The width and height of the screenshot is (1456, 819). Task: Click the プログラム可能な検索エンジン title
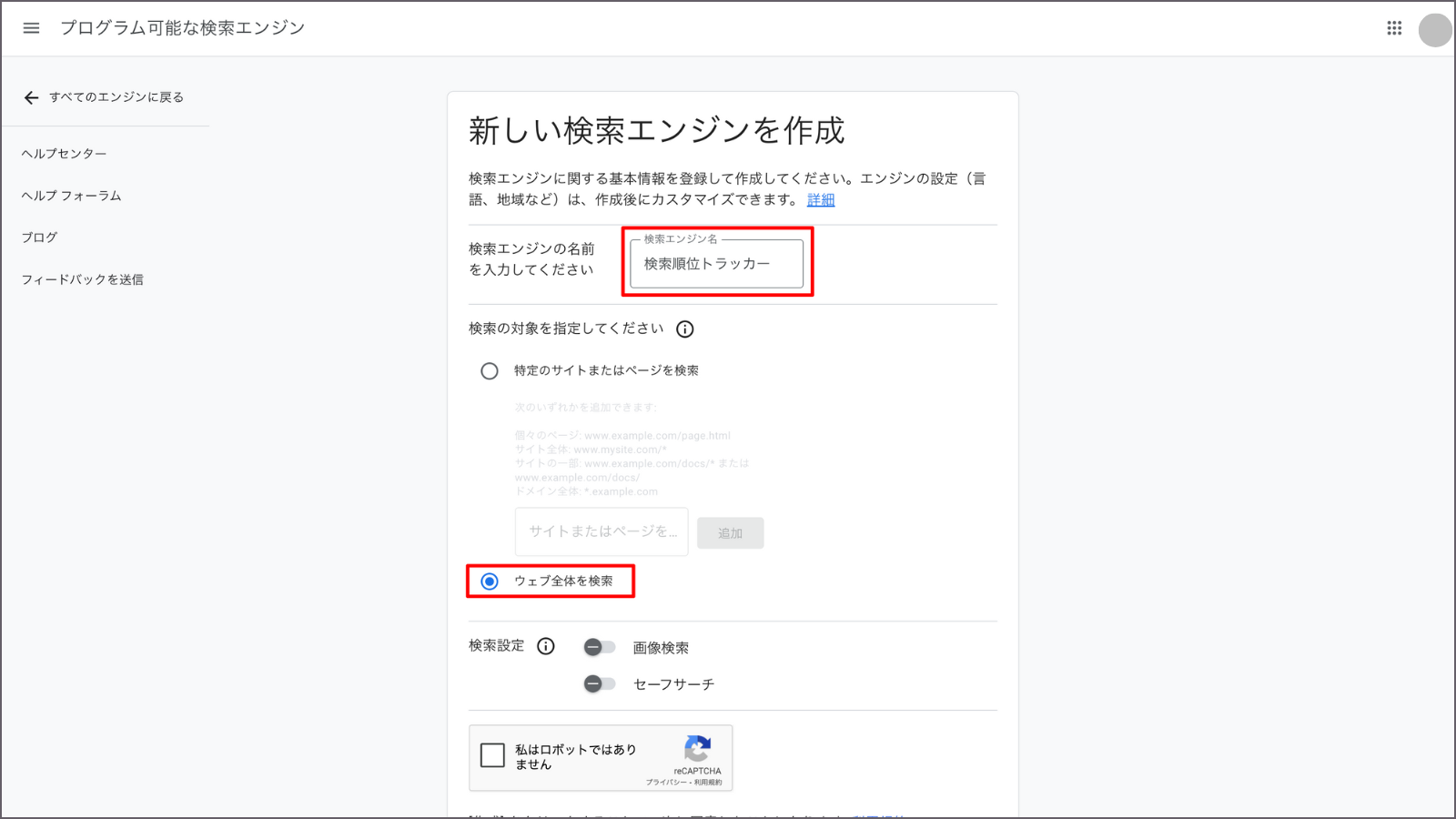point(183,28)
